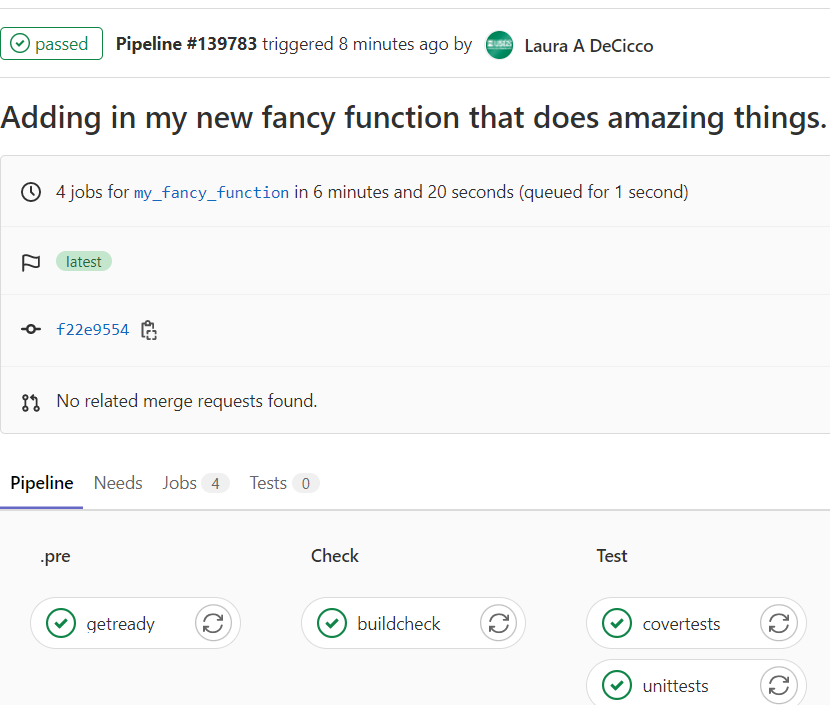Click the passed status badge
The image size is (830, 705).
[51, 44]
